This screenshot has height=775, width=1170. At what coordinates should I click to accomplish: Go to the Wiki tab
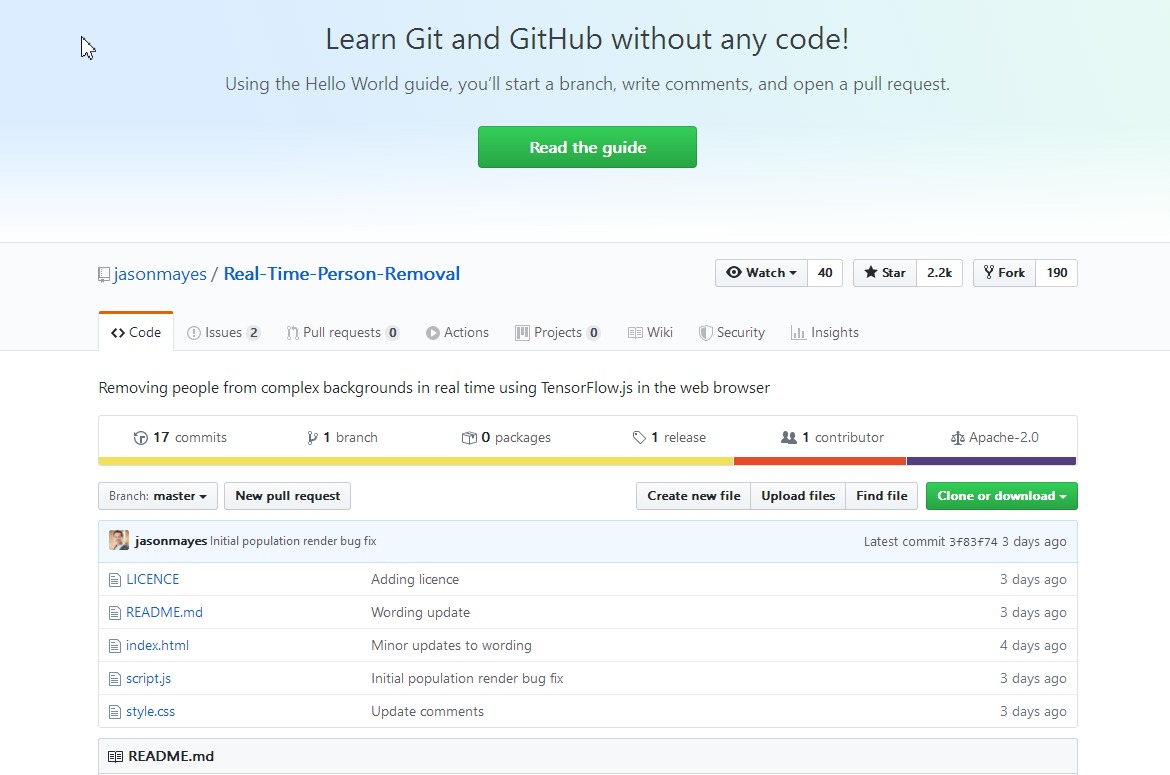[650, 333]
